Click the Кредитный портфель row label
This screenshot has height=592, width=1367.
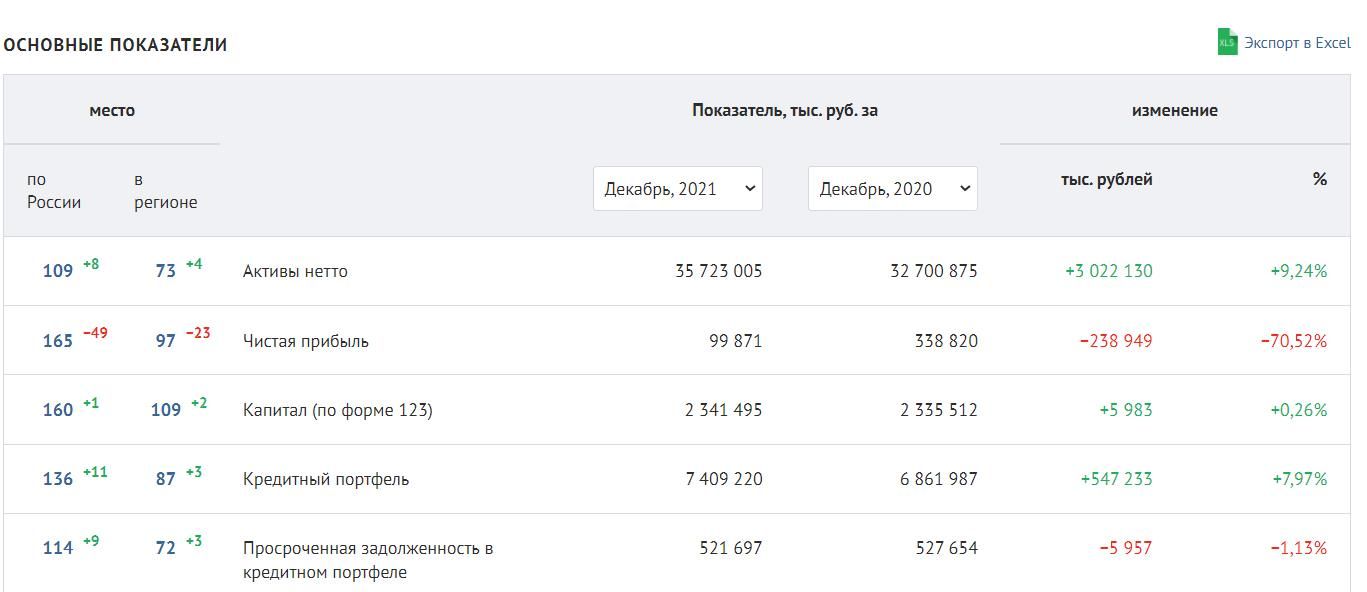pos(326,479)
